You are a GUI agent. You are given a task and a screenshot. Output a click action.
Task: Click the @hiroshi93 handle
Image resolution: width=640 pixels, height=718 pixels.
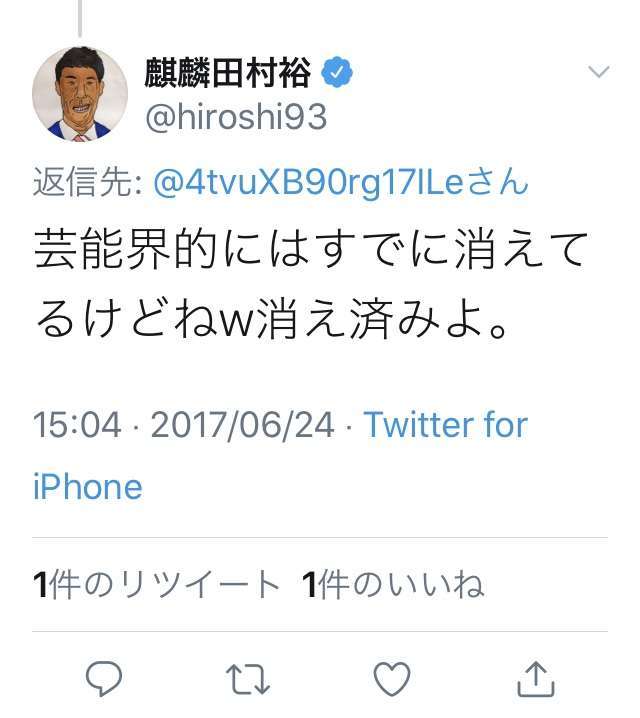coord(236,117)
